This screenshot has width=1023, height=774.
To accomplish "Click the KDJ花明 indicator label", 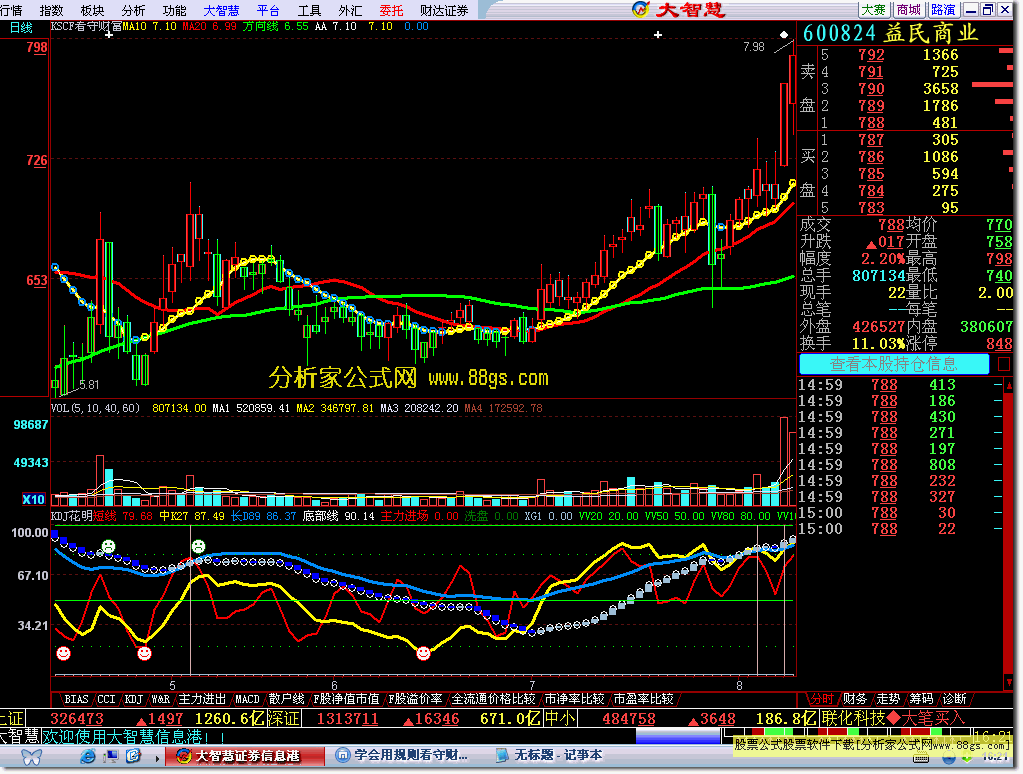I will 71,516.
